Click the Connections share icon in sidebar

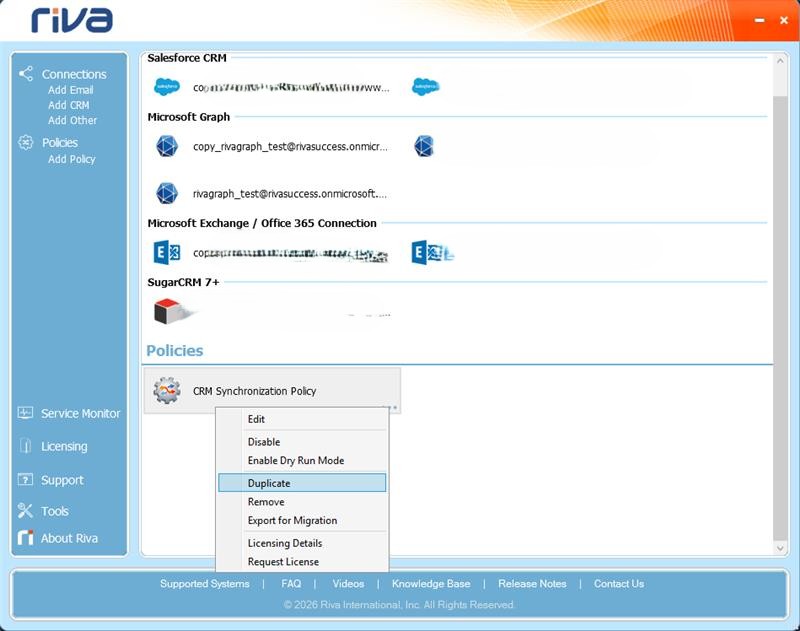pos(26,74)
